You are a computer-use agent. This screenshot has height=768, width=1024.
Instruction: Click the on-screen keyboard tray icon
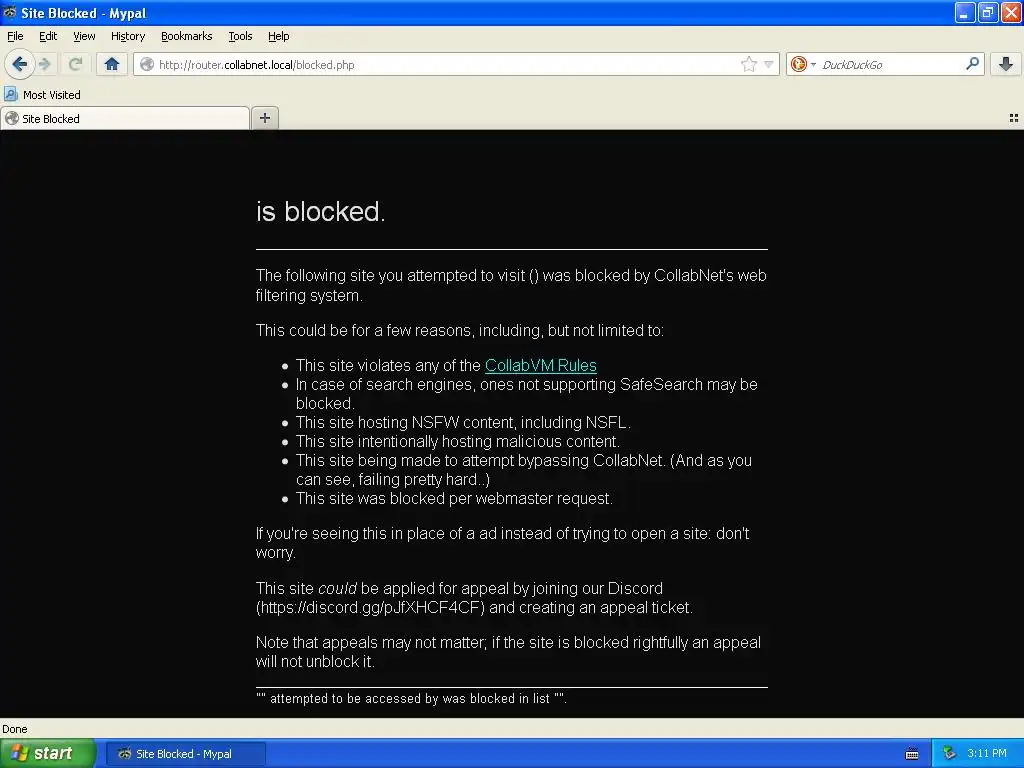(912, 754)
